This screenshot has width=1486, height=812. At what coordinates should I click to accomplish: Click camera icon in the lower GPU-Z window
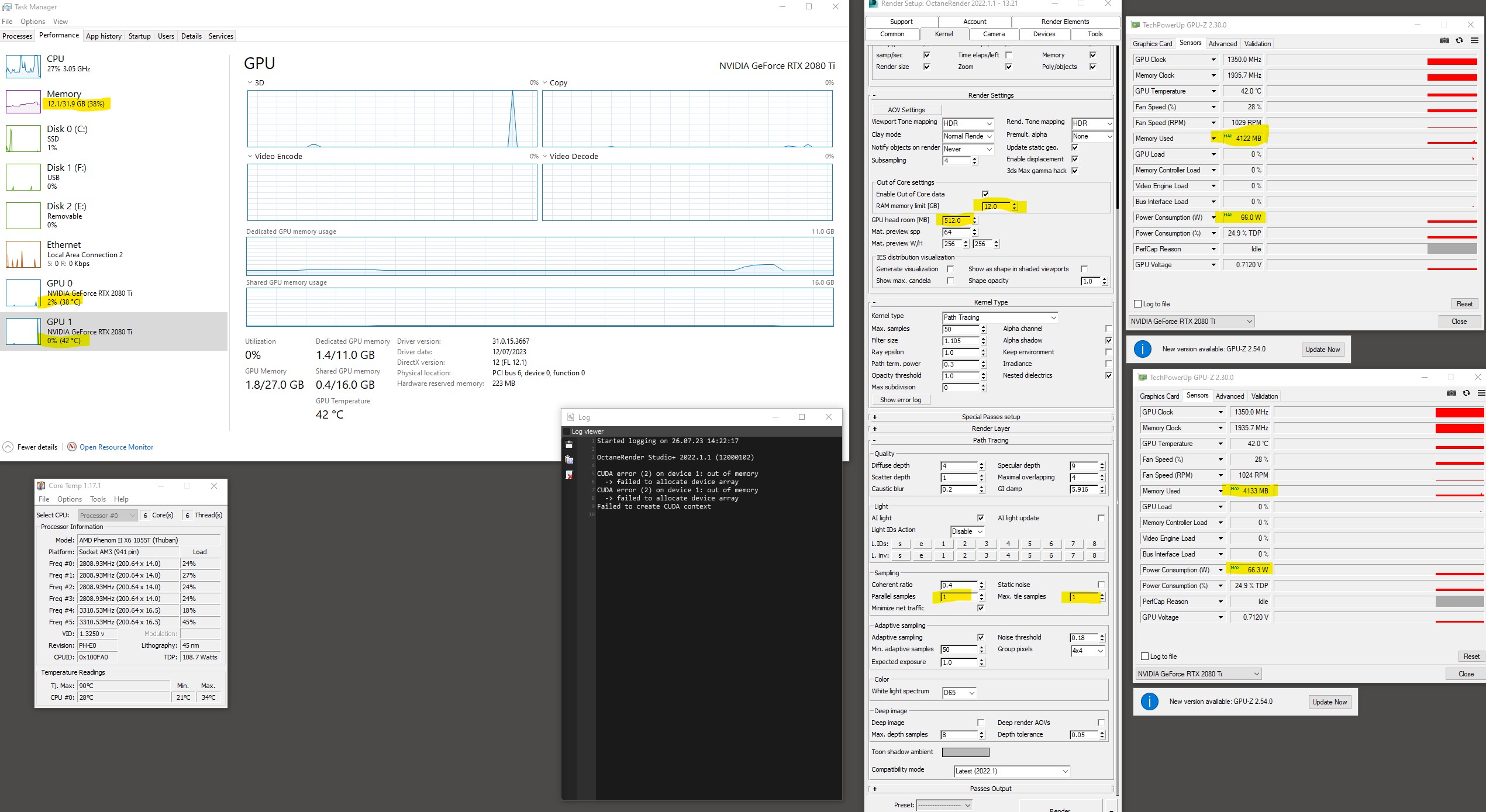coord(1451,393)
